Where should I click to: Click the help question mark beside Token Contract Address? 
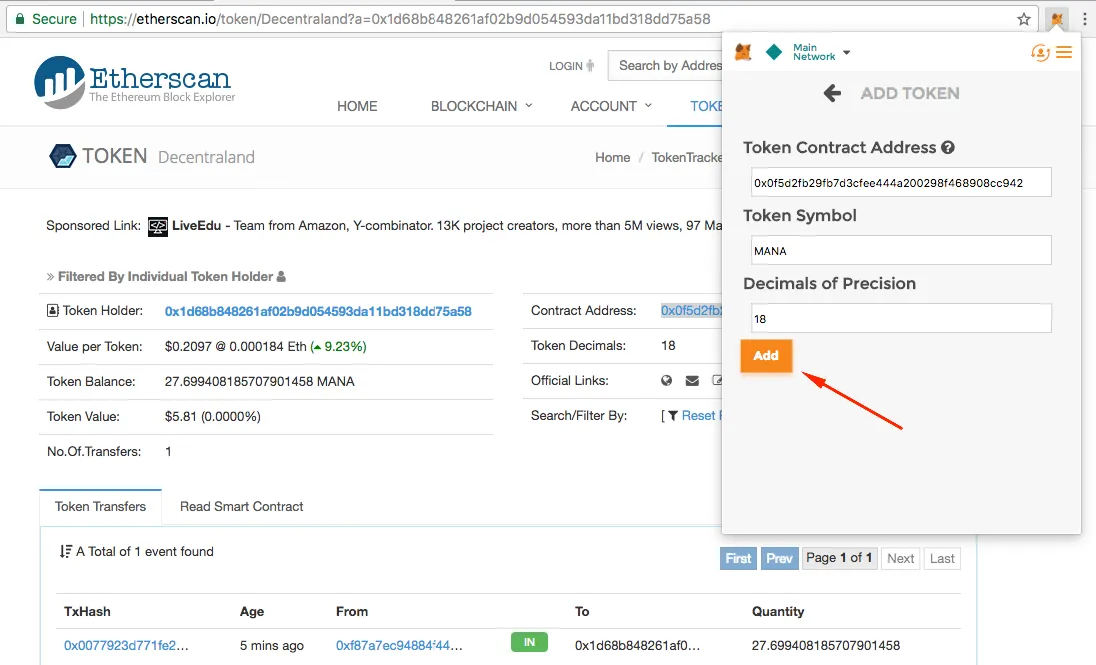[948, 148]
